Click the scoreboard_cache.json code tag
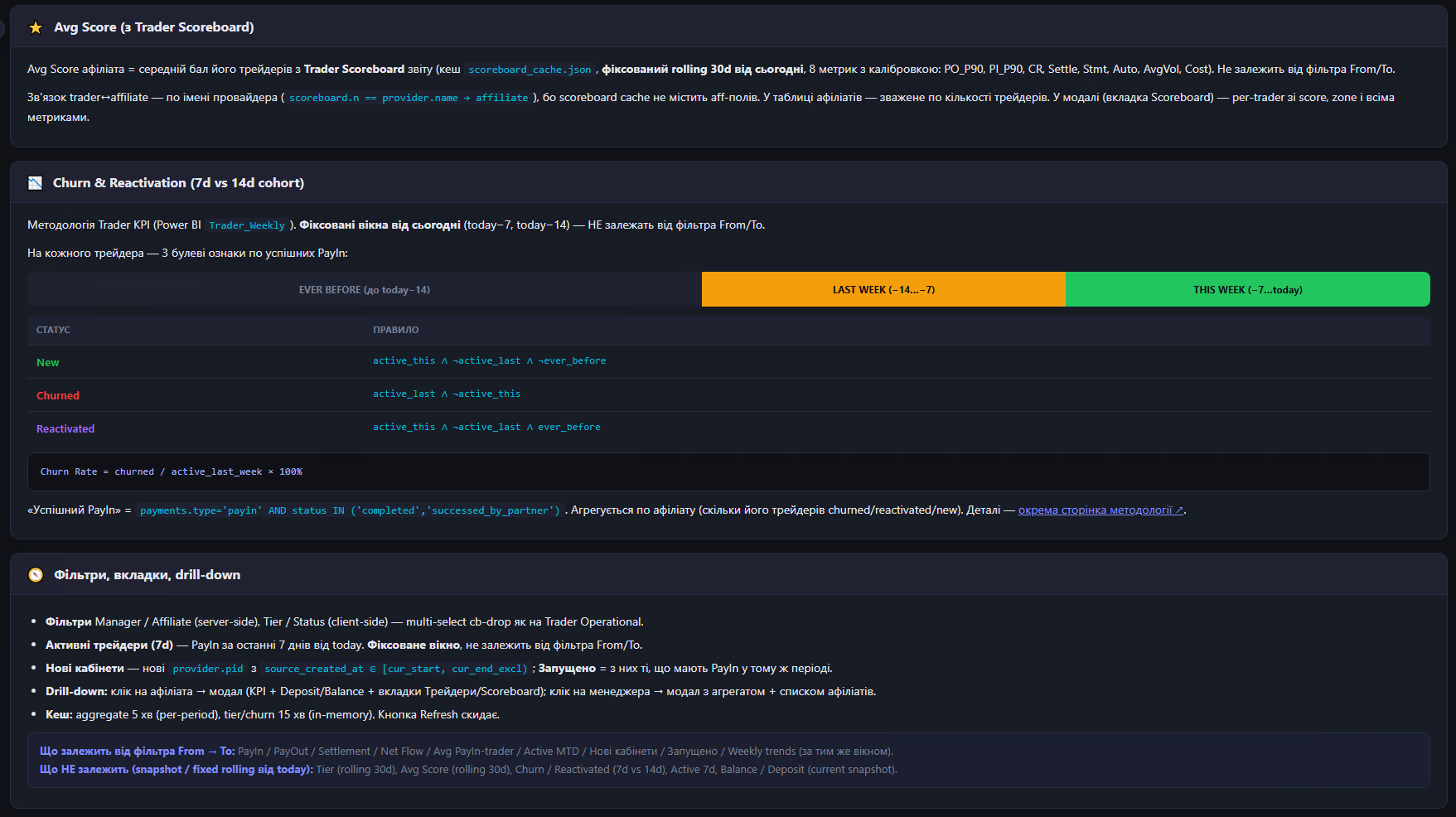The height and width of the screenshot is (817, 1456). pos(530,70)
